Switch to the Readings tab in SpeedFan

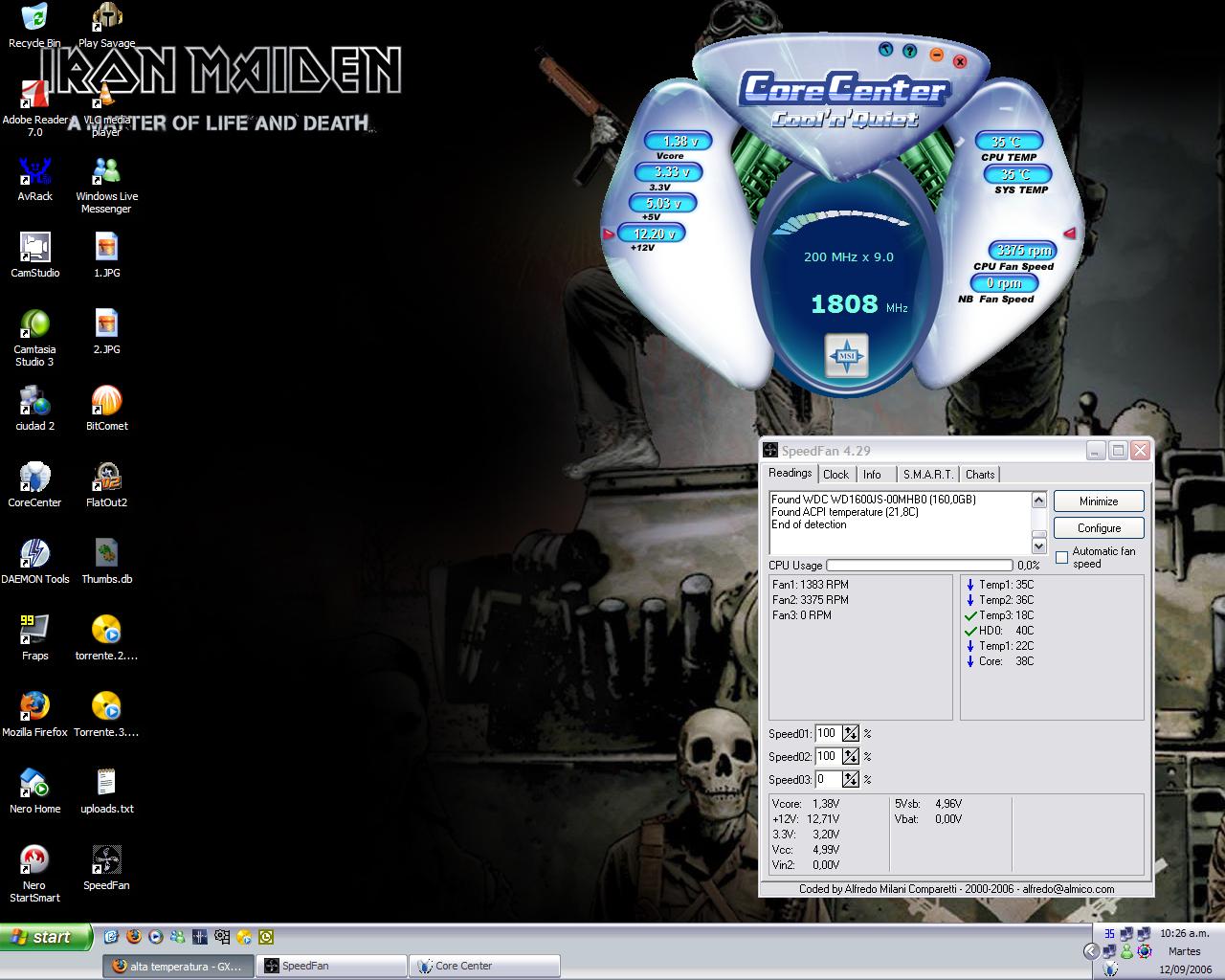pyautogui.click(x=791, y=473)
